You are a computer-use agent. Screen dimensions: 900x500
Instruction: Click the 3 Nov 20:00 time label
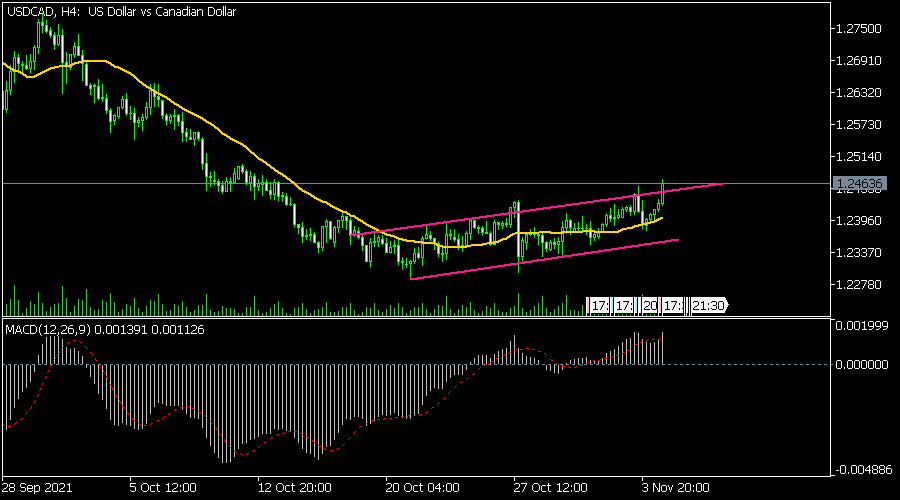[675, 489]
